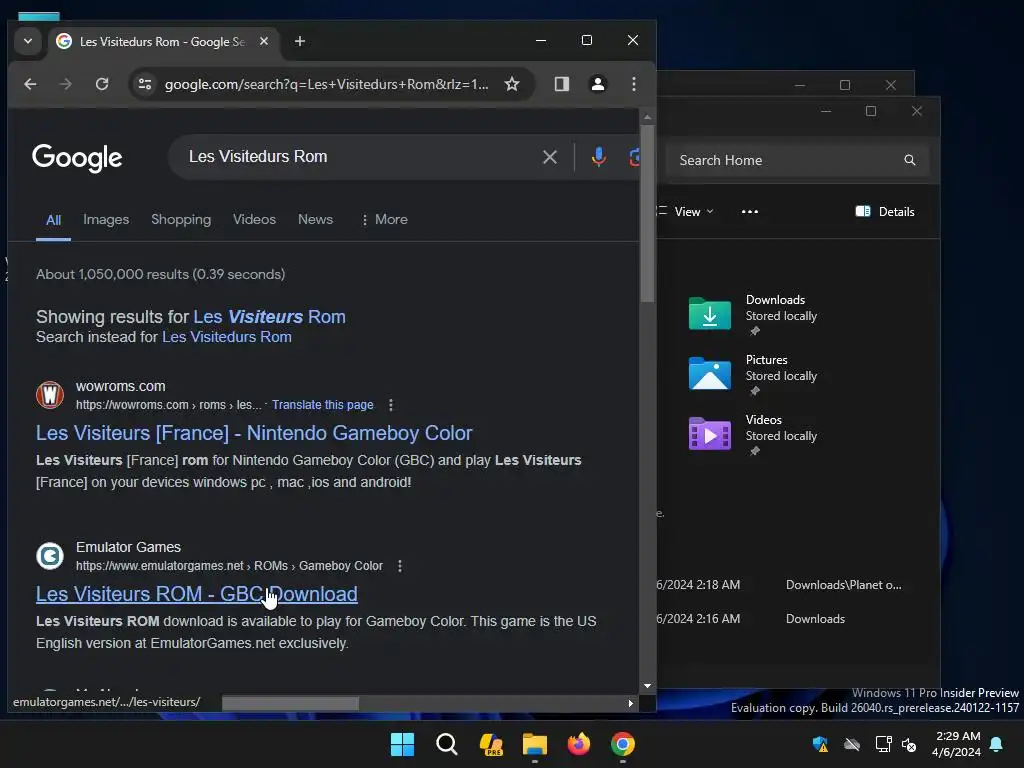Open the Pictures folder in File Explorer

click(x=753, y=375)
